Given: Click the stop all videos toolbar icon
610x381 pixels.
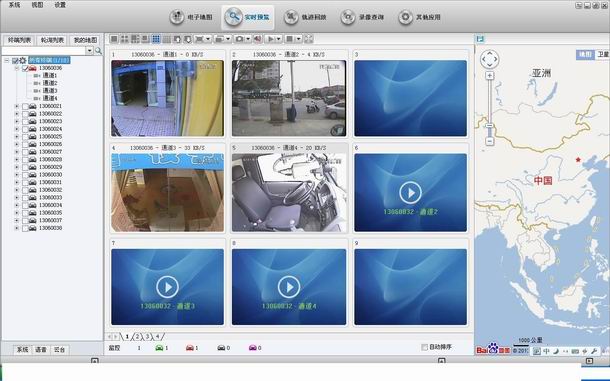Looking at the screenshot, I should (289, 39).
